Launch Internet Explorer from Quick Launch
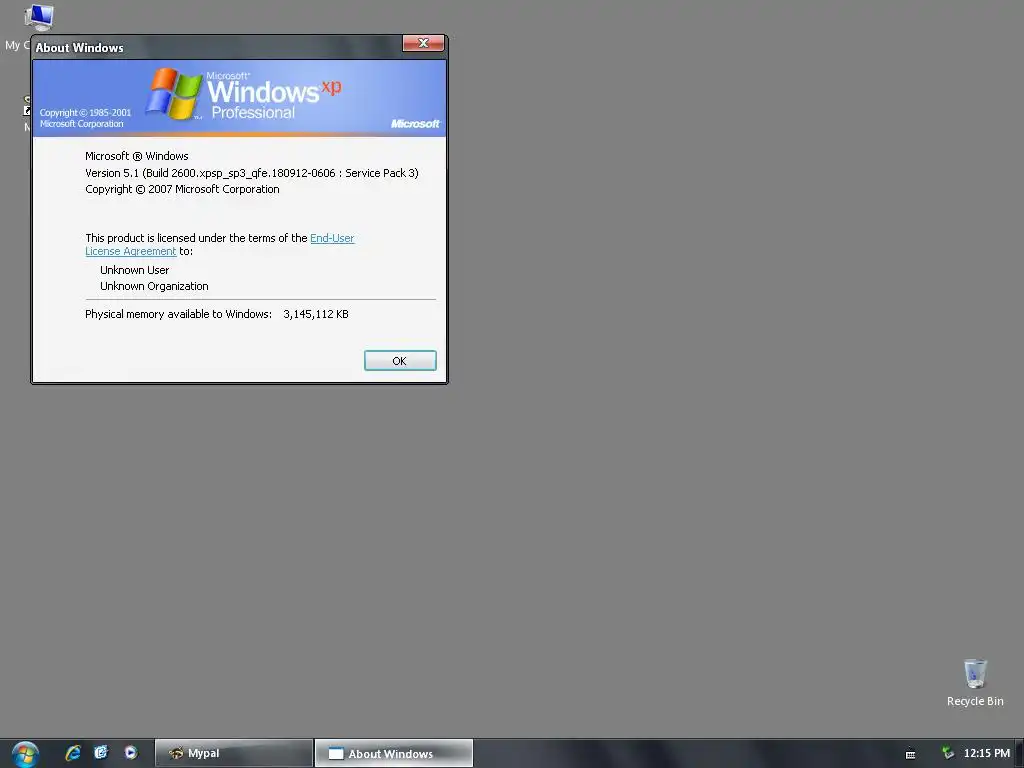 72,753
